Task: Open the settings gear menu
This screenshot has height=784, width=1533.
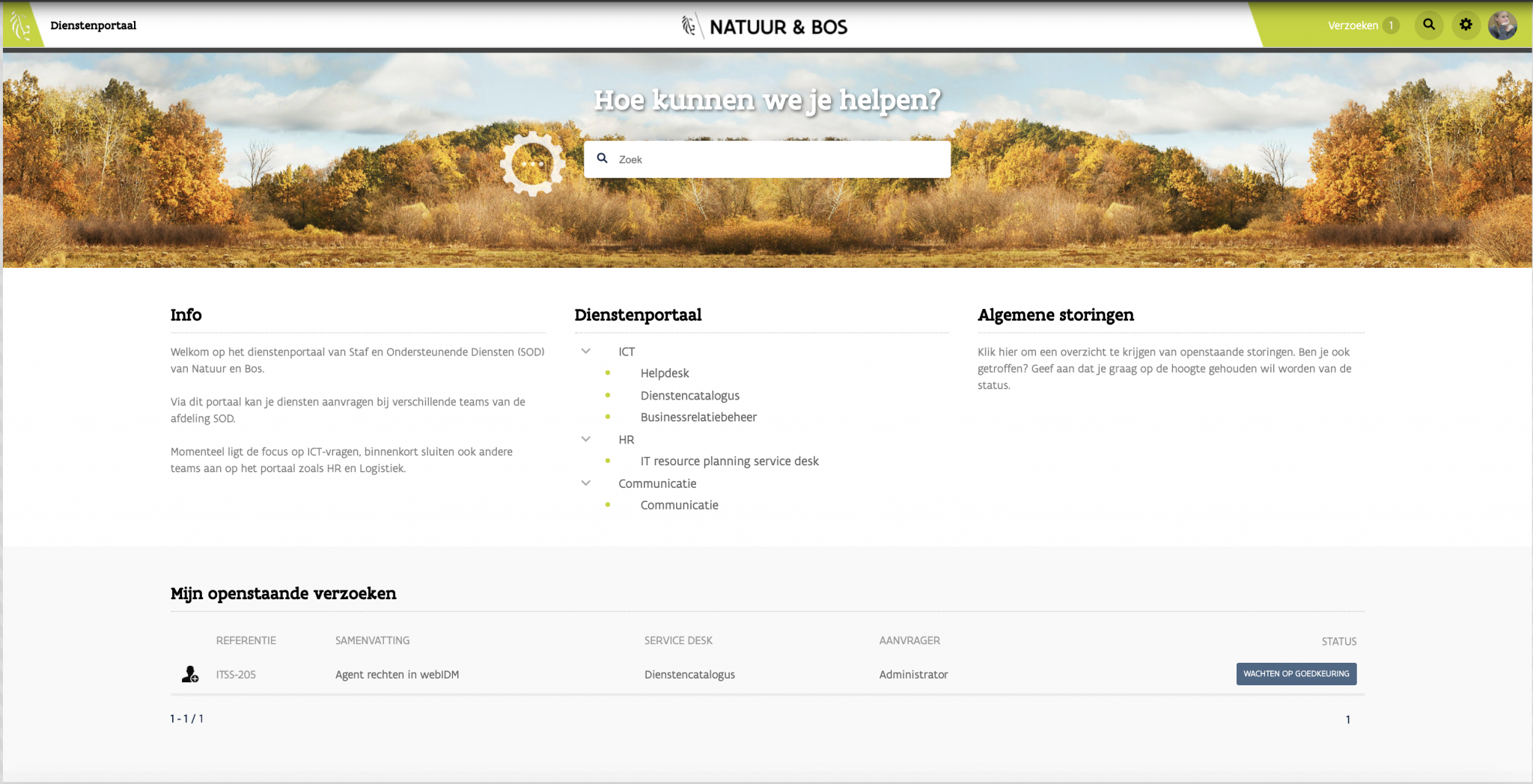Action: point(1466,25)
